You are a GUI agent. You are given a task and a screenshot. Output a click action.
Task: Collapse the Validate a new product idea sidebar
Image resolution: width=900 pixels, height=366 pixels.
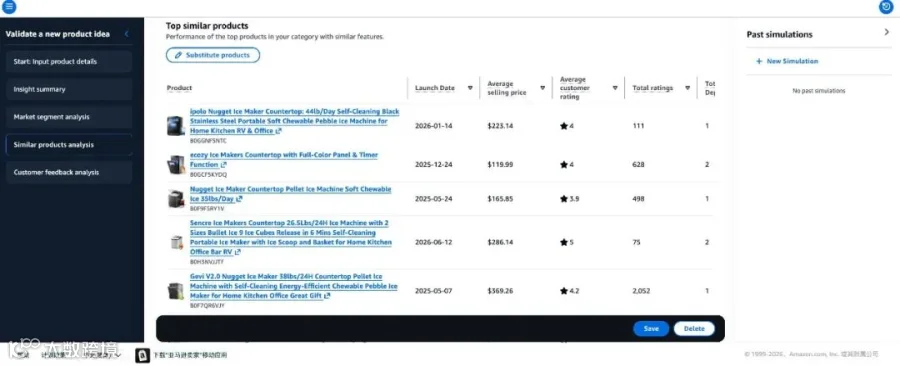tap(126, 34)
